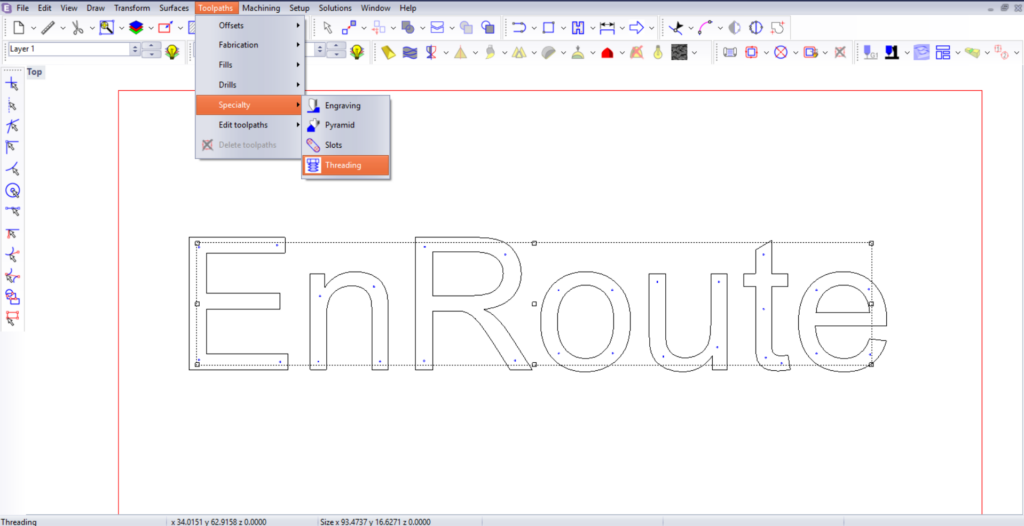Click the envelope-shaped icon

(437, 28)
